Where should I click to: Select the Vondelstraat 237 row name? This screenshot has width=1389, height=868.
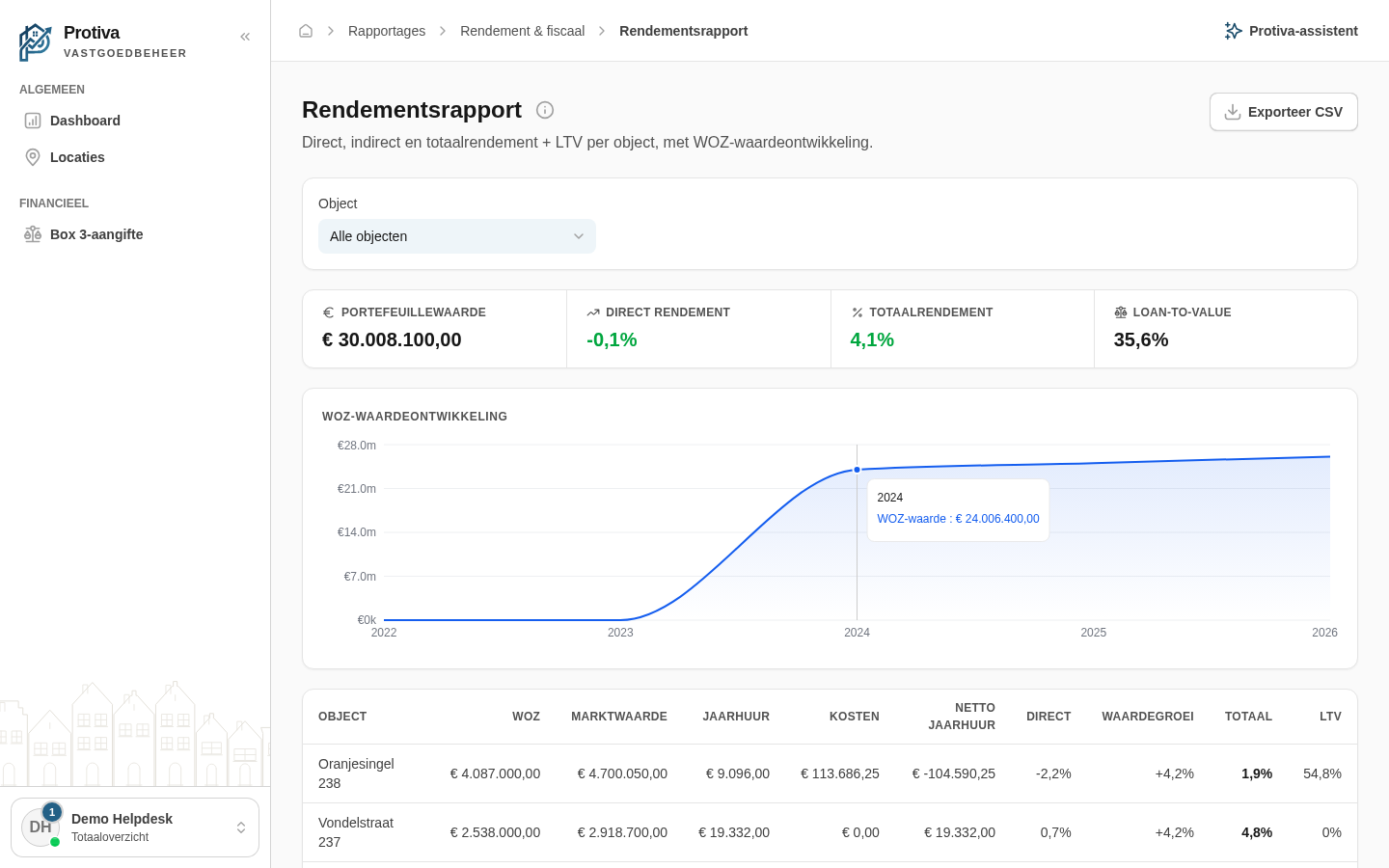[356, 832]
